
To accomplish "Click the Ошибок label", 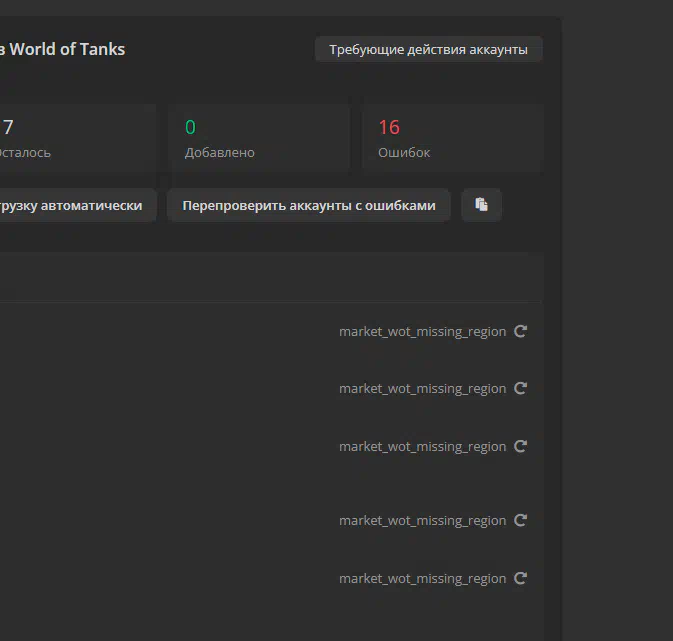I will click(x=404, y=152).
